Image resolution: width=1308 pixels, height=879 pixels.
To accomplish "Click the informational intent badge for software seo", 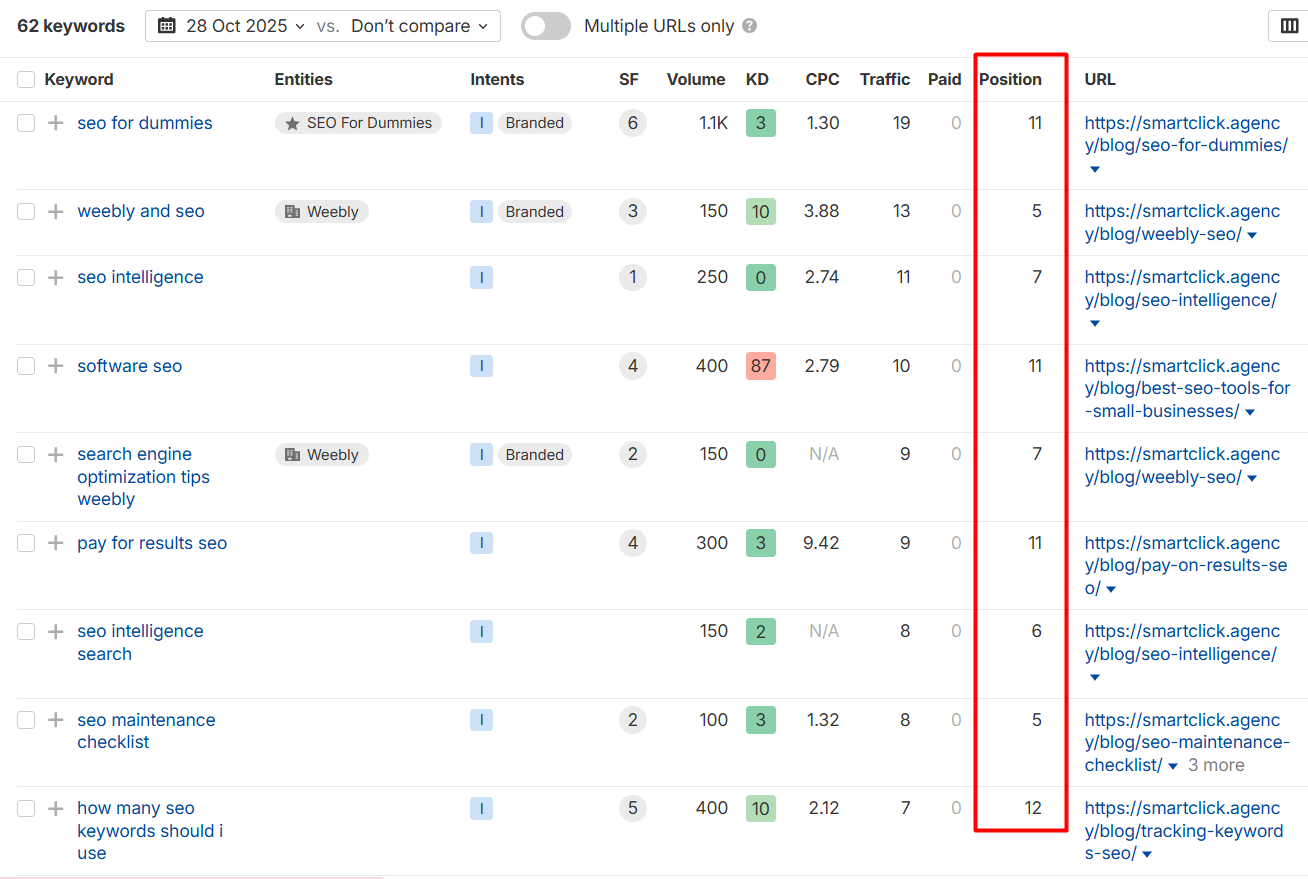I will [x=481, y=366].
